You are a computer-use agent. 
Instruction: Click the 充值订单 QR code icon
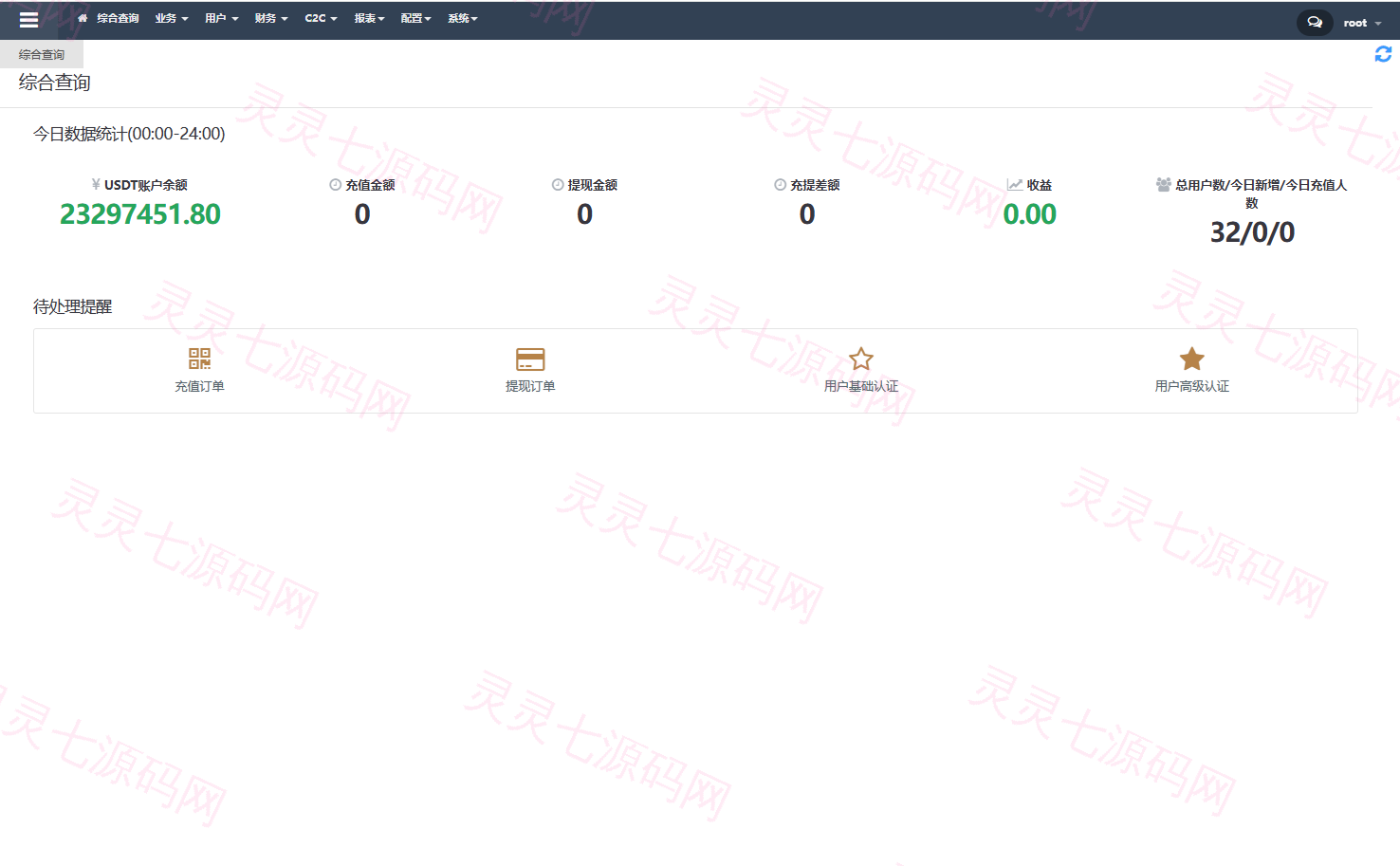(x=199, y=359)
